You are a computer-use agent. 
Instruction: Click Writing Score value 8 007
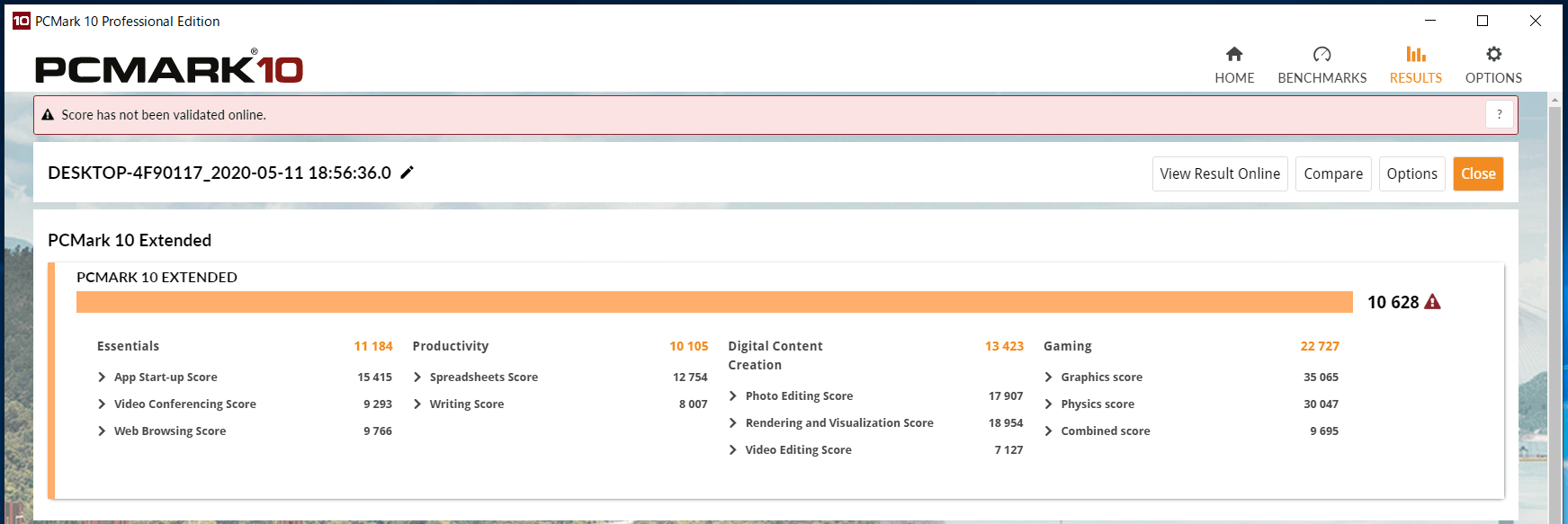694,404
